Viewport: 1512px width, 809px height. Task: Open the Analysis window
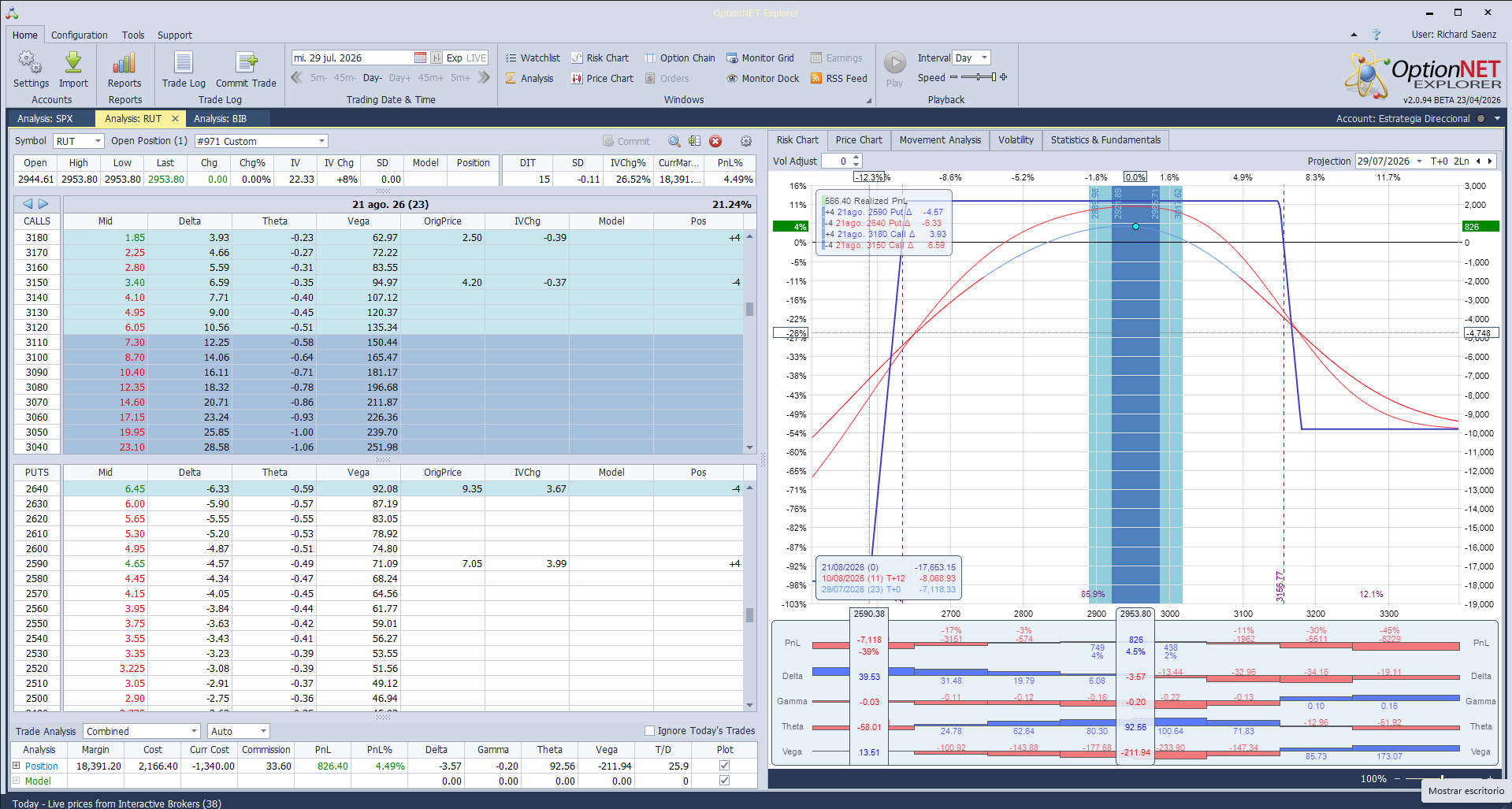click(529, 78)
